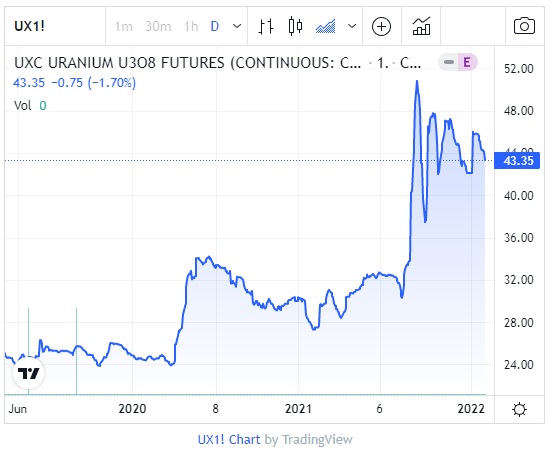Click the 2022 time axis label
The image size is (559, 454).
coord(471,409)
